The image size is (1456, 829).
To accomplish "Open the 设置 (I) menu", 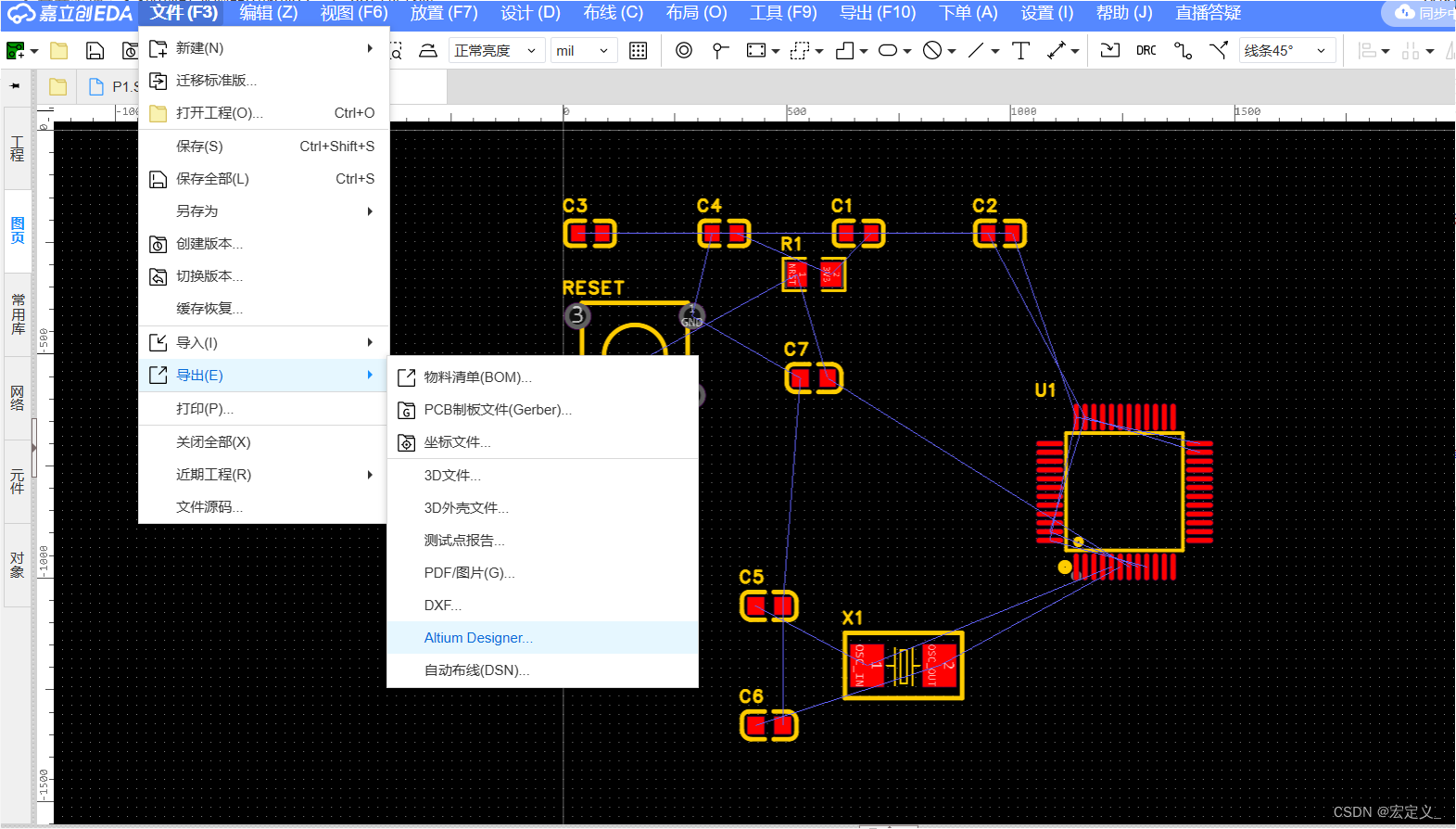I will (x=1046, y=13).
